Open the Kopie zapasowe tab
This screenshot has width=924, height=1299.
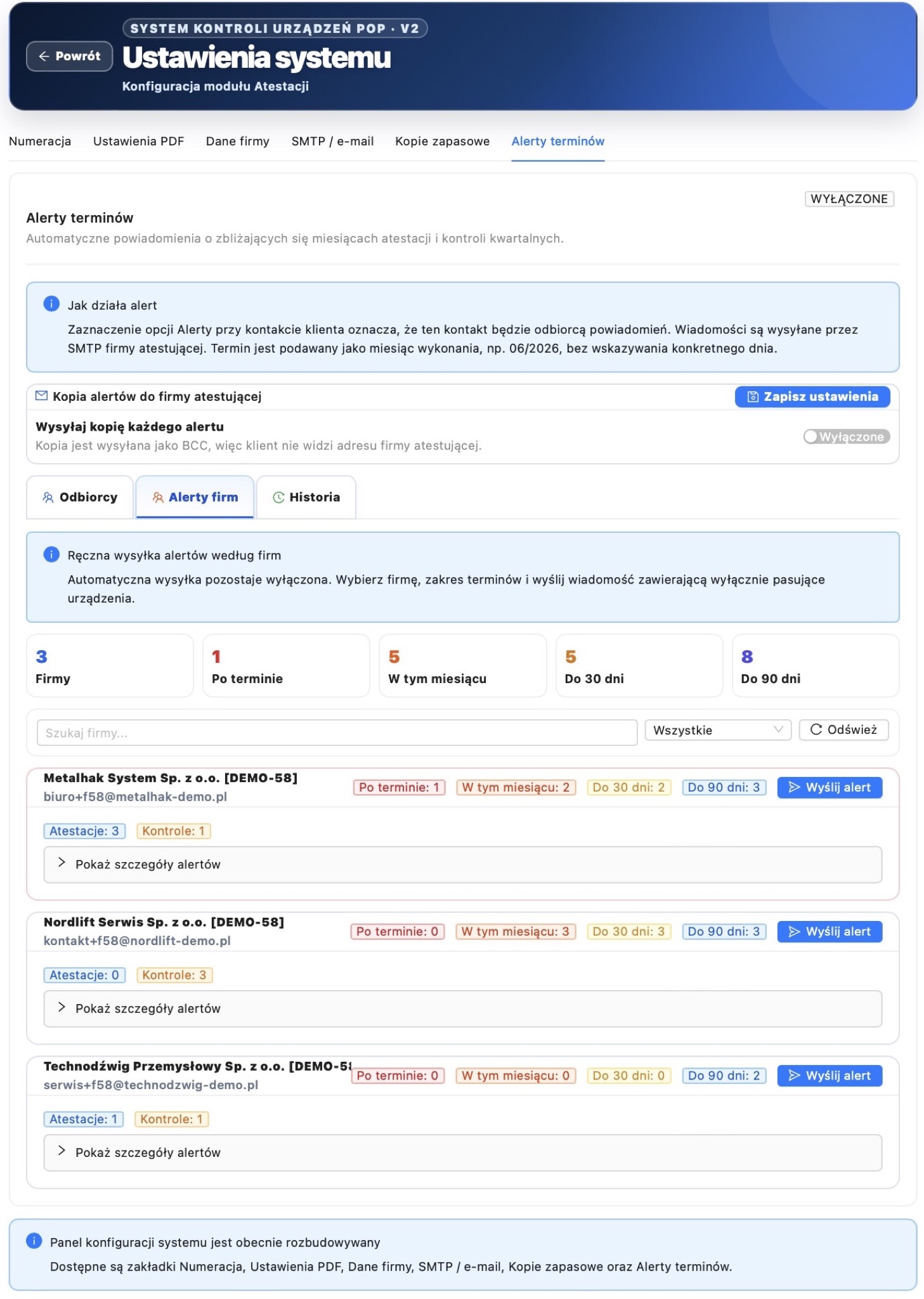442,141
